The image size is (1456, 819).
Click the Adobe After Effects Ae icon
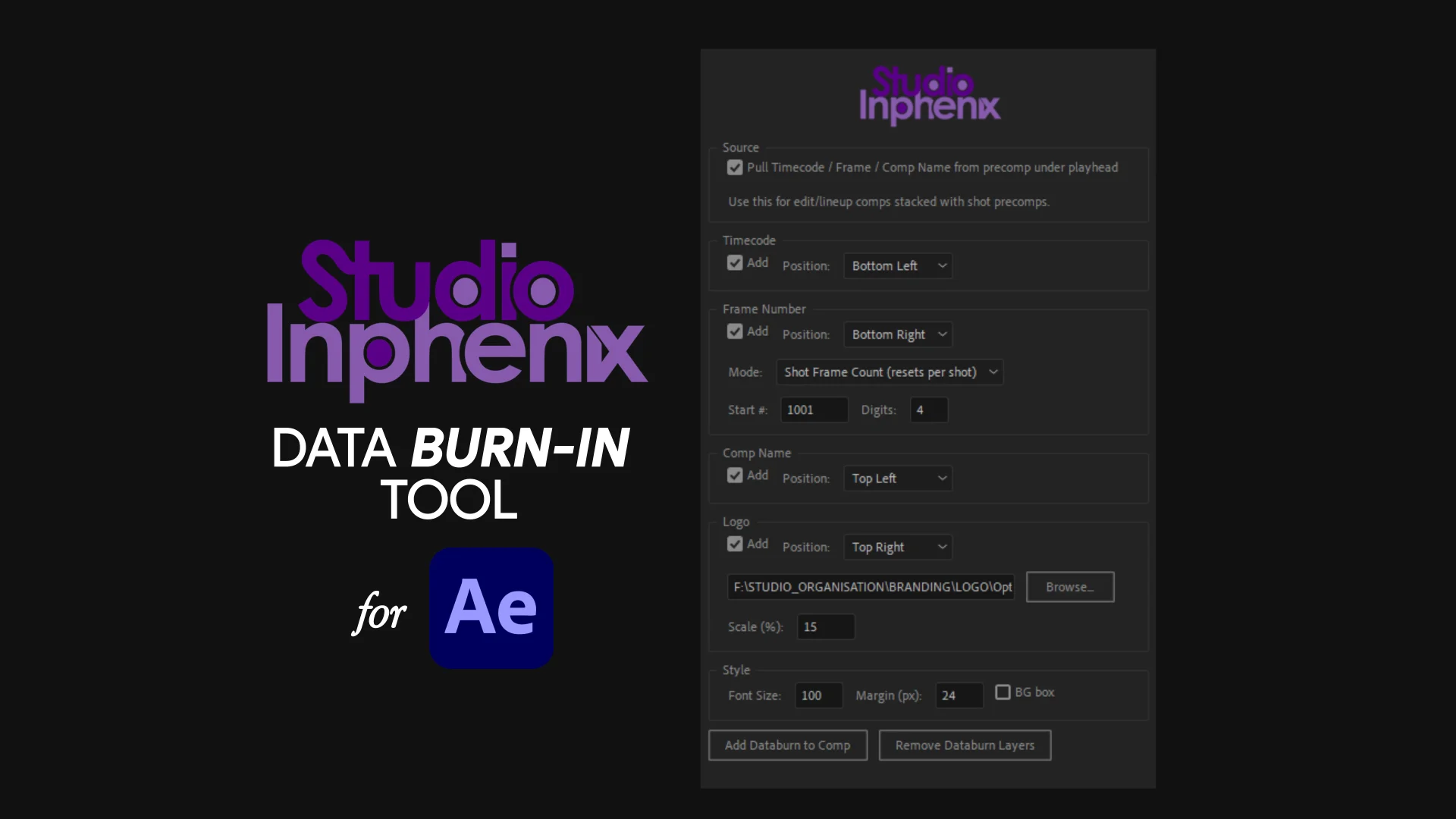(491, 608)
